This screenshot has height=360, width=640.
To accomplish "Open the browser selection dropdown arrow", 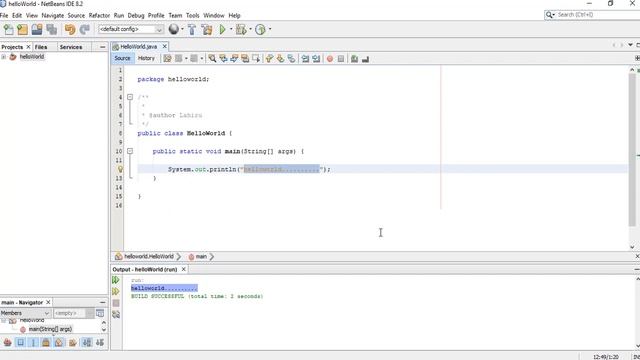I will [x=182, y=29].
